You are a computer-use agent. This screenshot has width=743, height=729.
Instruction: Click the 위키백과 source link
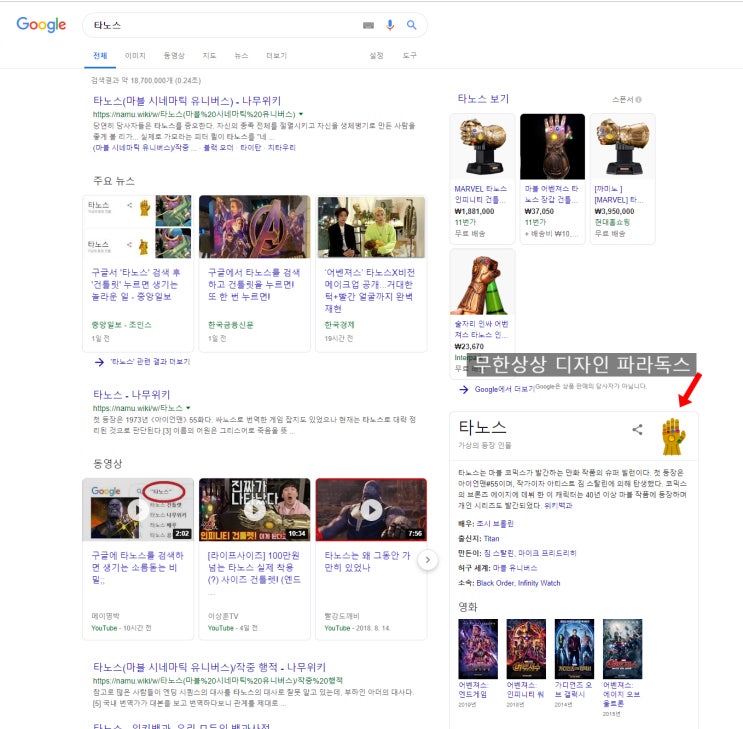(558, 506)
